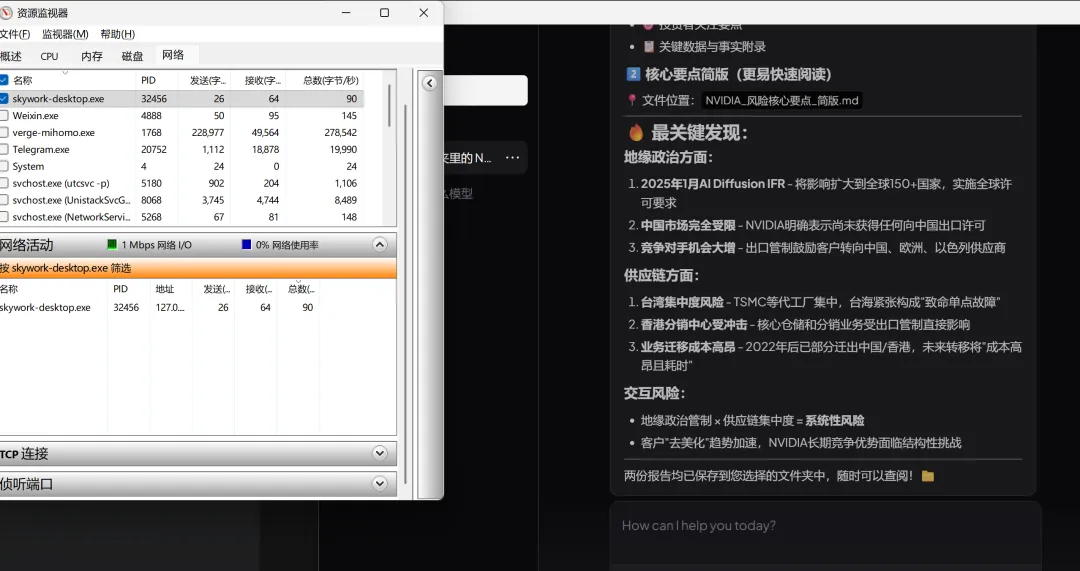
Task: Click the pushpin icon beside 文件位置
Action: pos(631,101)
